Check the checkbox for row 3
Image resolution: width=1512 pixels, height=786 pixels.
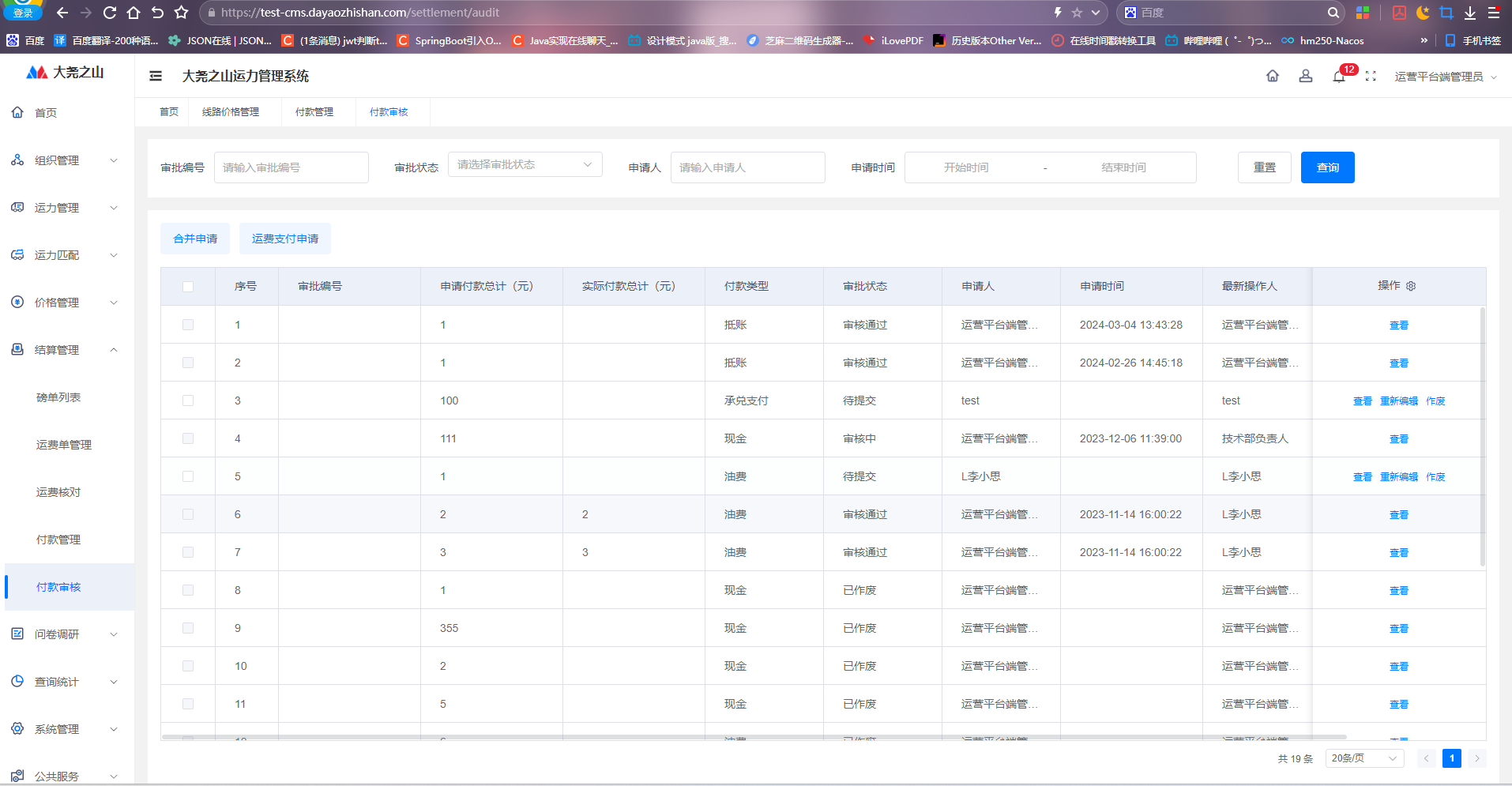(188, 401)
